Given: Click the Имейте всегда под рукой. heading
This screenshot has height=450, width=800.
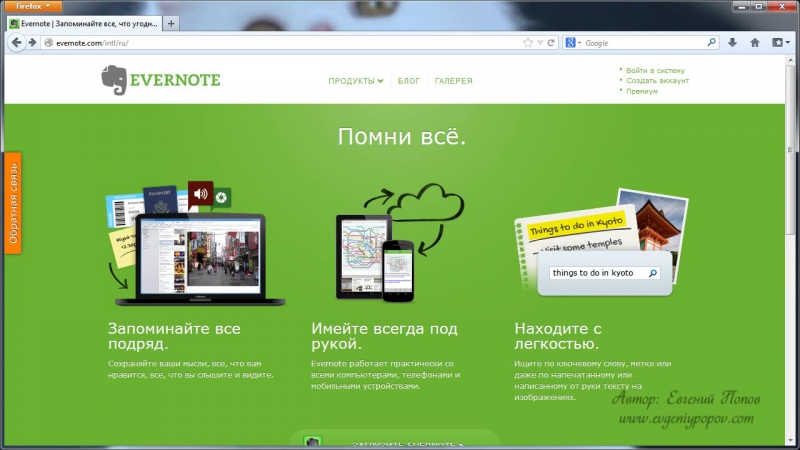Looking at the screenshot, I should coord(384,336).
